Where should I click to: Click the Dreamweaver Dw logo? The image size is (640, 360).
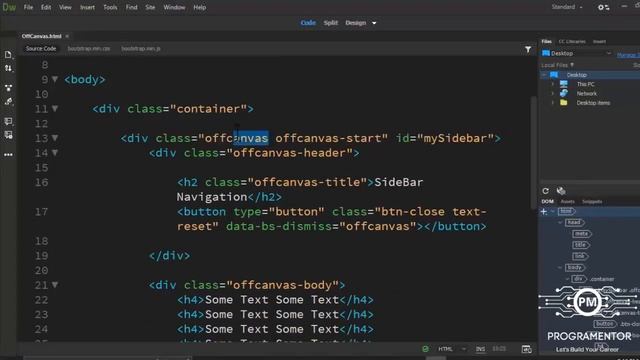[x=9, y=7]
